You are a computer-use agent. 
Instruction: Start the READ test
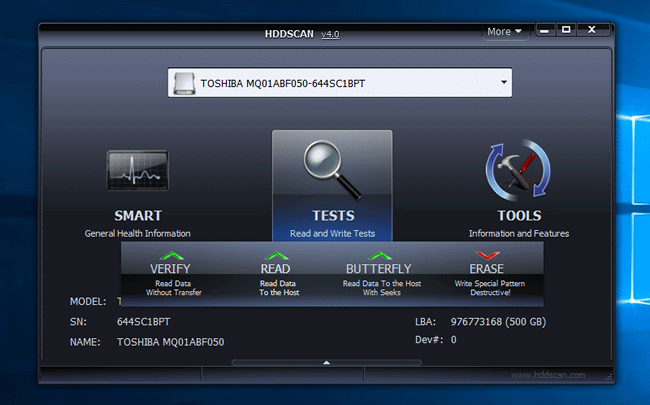(275, 269)
